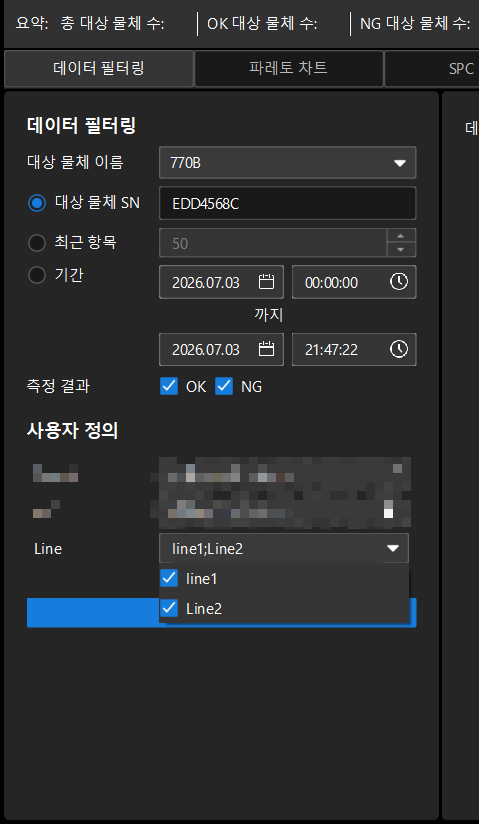Viewport: 479px width, 824px height.
Task: Expand the 대상 물체 이름 770B dropdown
Action: click(288, 163)
